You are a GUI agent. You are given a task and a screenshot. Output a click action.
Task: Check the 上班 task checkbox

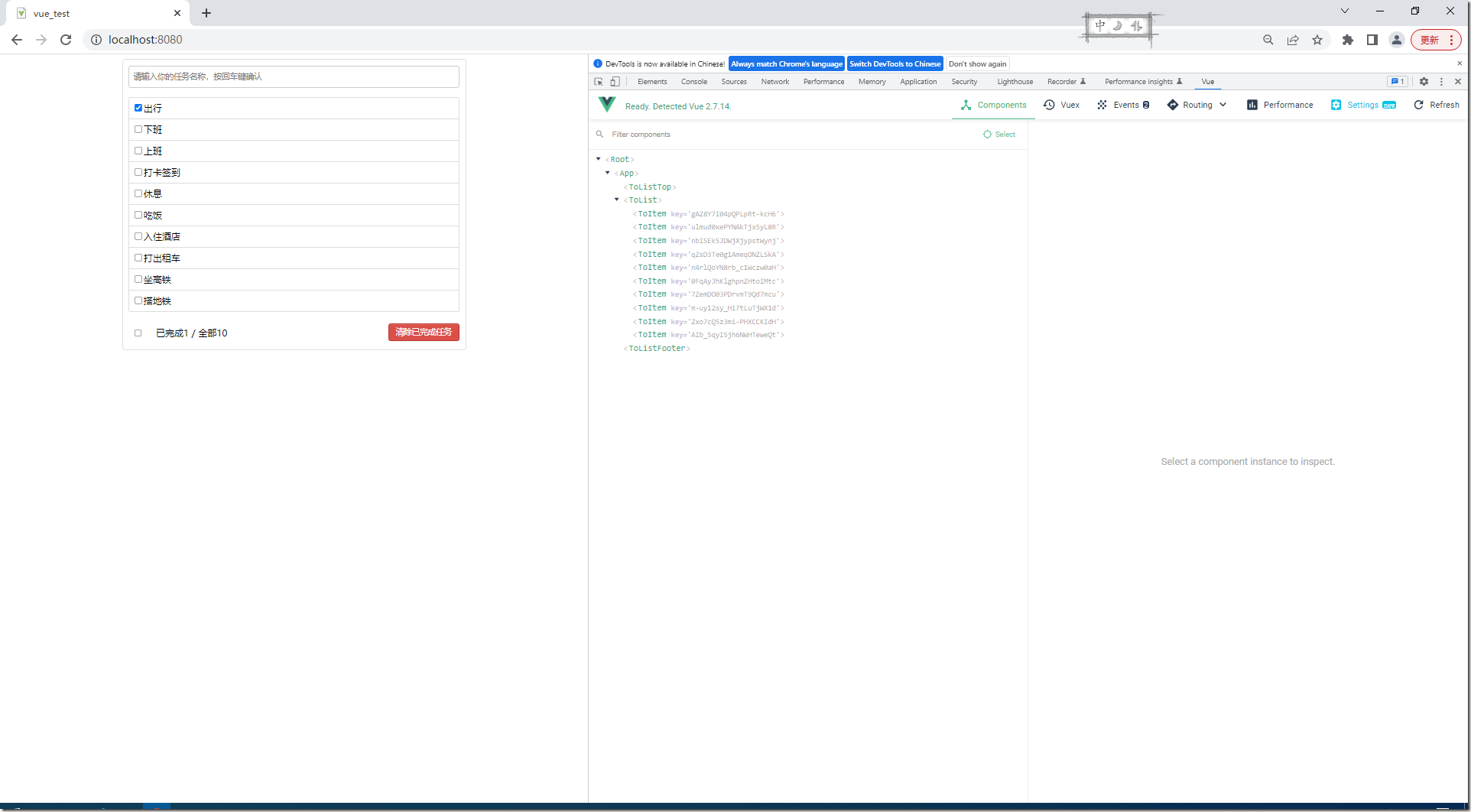[138, 151]
